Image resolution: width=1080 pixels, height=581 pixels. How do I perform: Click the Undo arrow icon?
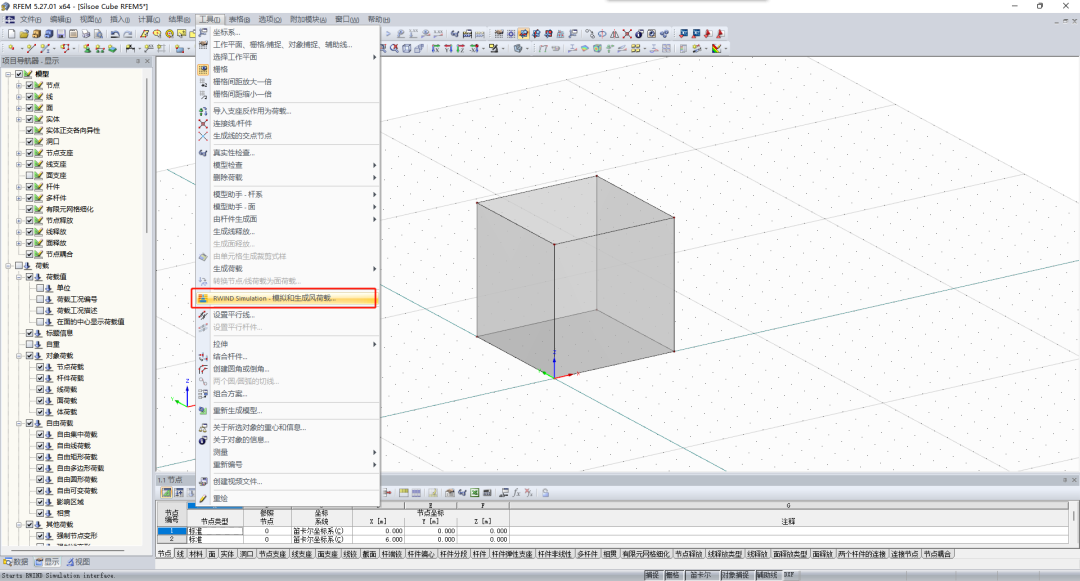(x=115, y=33)
